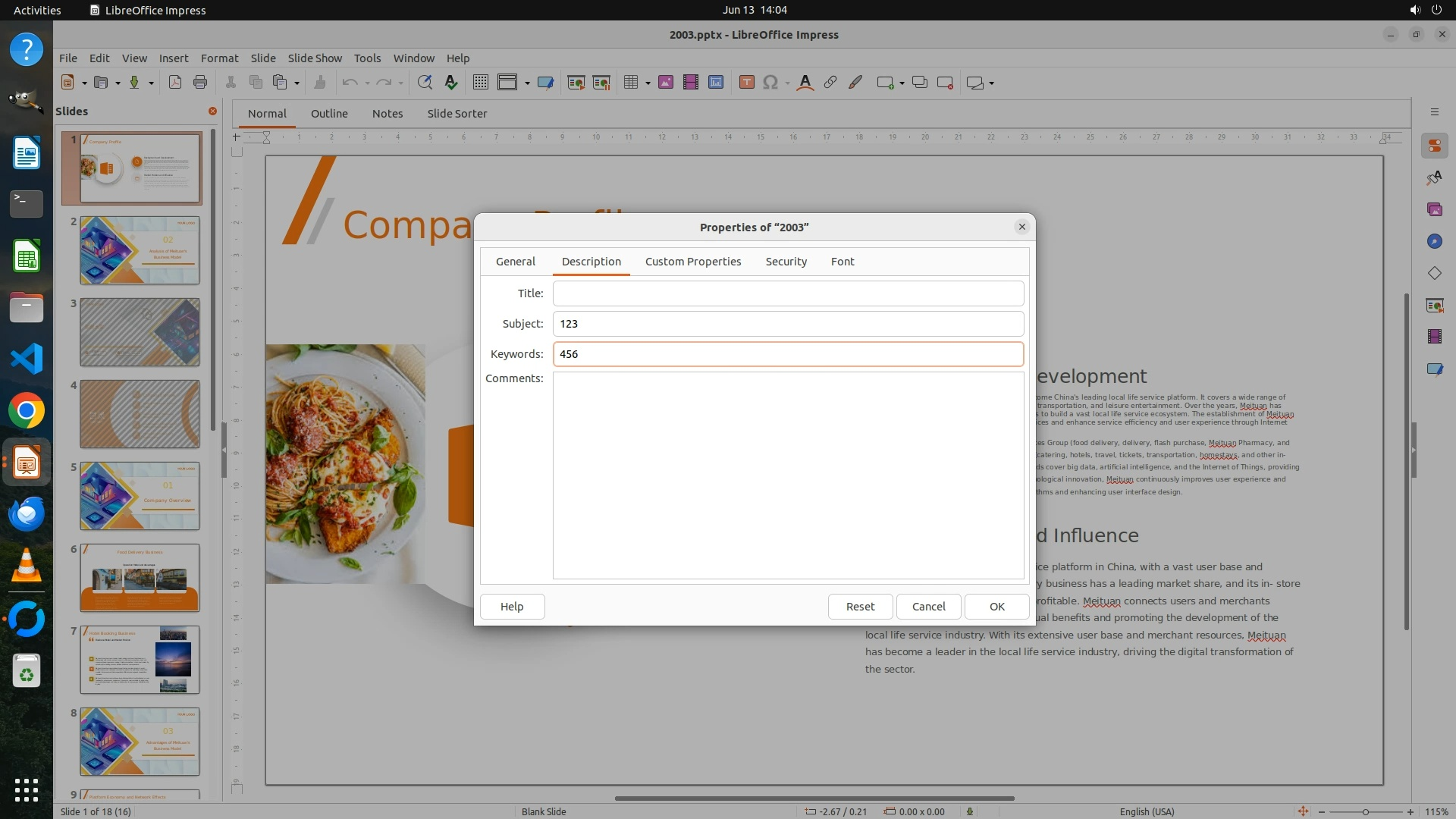Click the Reset button
Image resolution: width=1456 pixels, height=819 pixels.
click(x=860, y=607)
